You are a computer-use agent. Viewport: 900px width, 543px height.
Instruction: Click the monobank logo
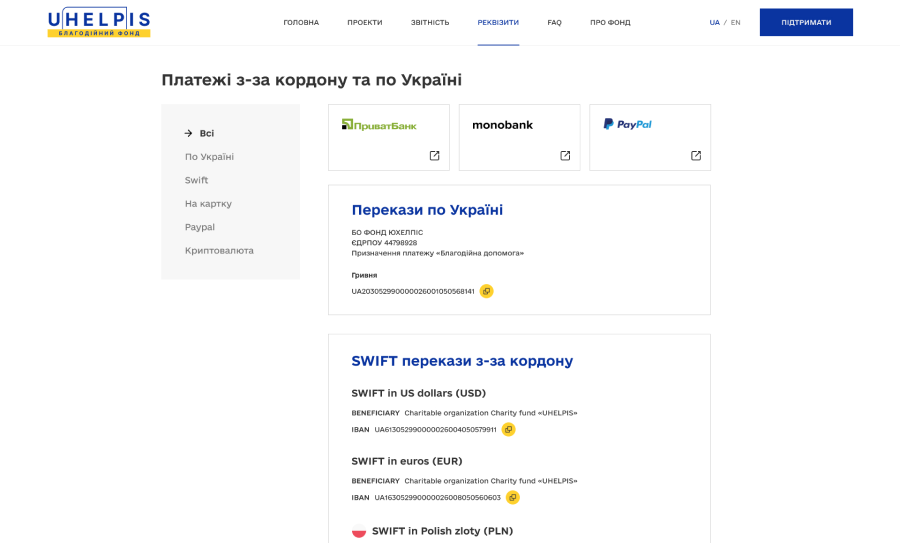point(502,125)
